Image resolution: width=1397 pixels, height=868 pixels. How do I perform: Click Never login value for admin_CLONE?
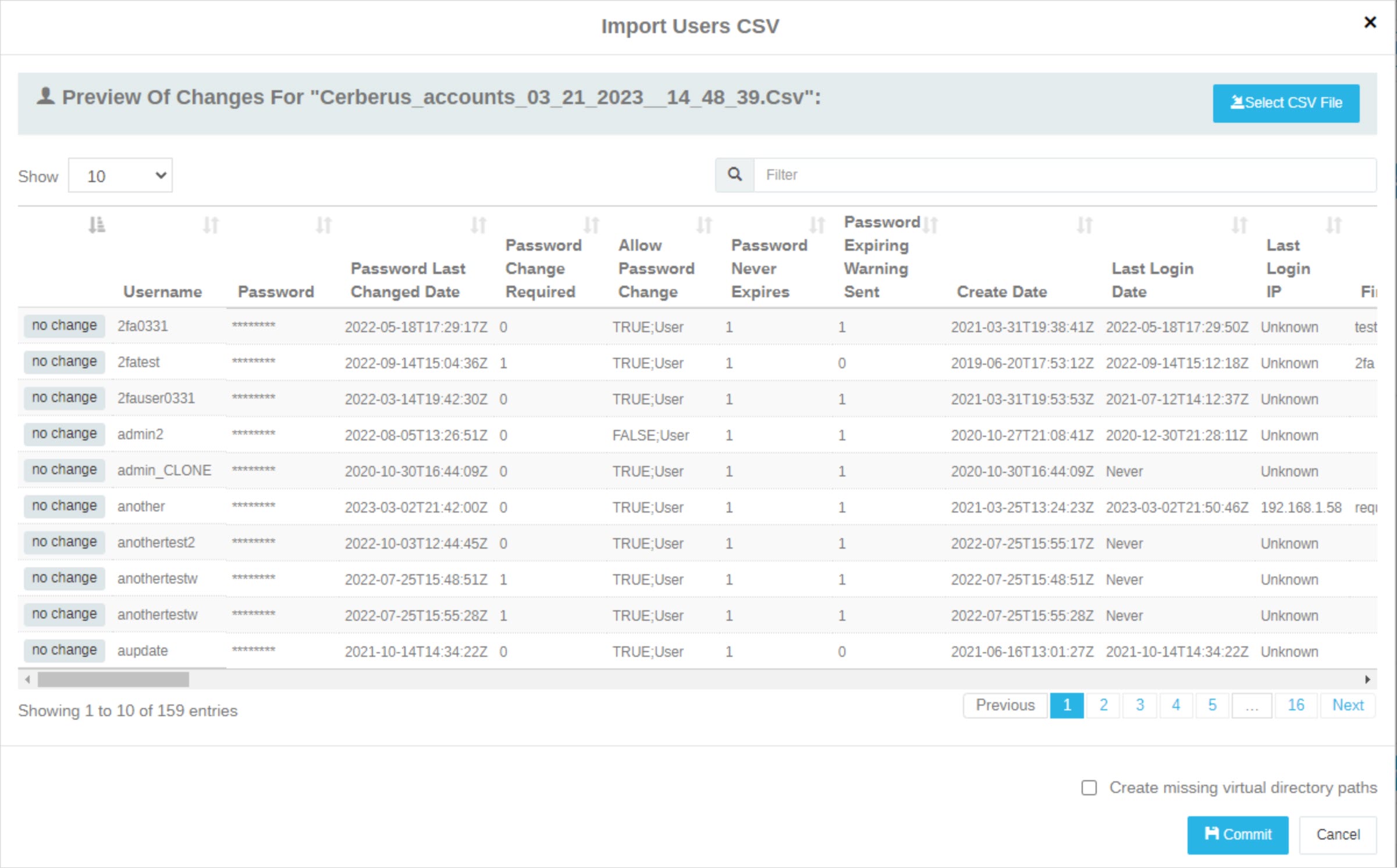coord(1124,471)
